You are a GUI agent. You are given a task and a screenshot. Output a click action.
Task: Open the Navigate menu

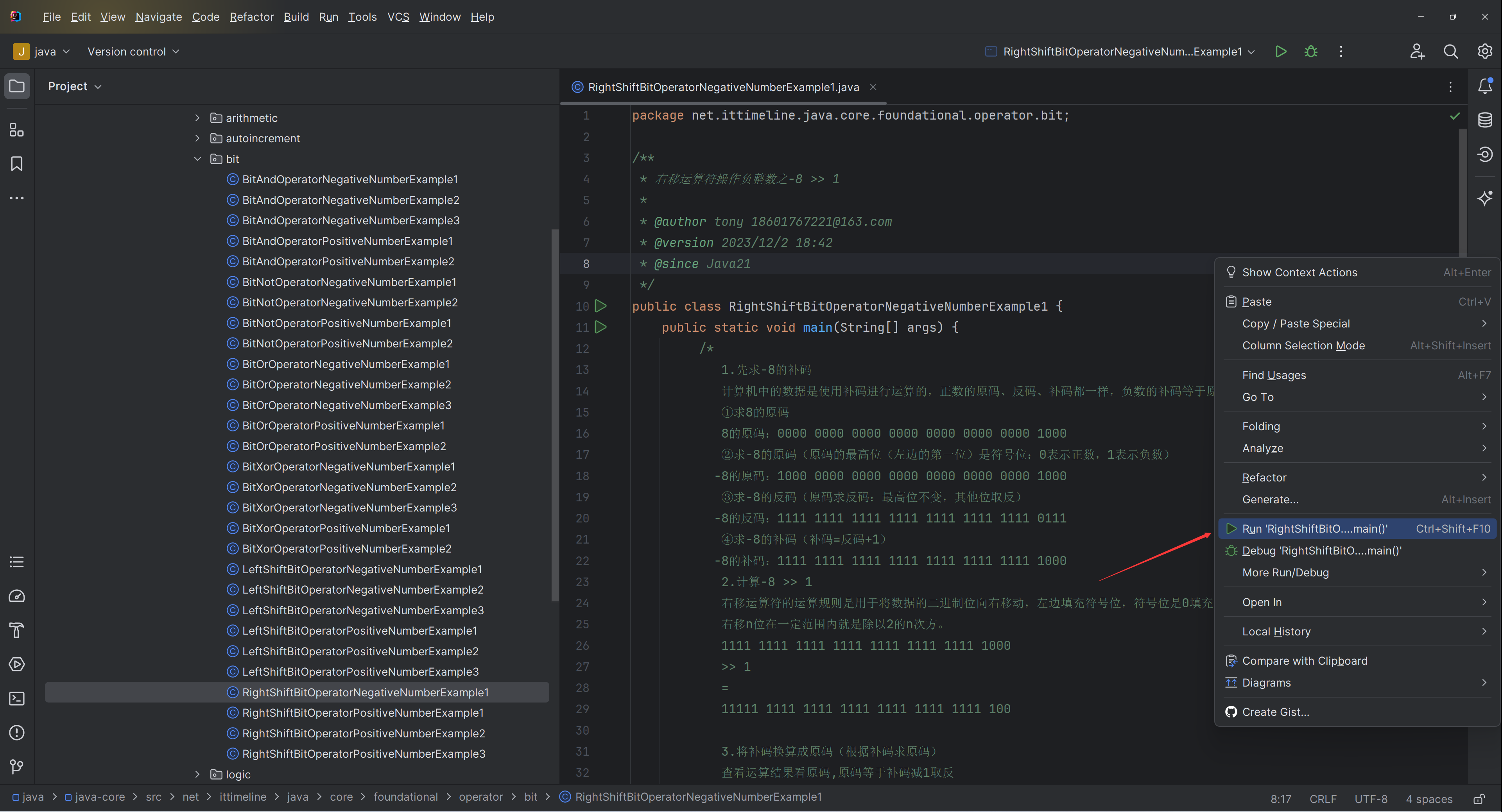pos(159,17)
